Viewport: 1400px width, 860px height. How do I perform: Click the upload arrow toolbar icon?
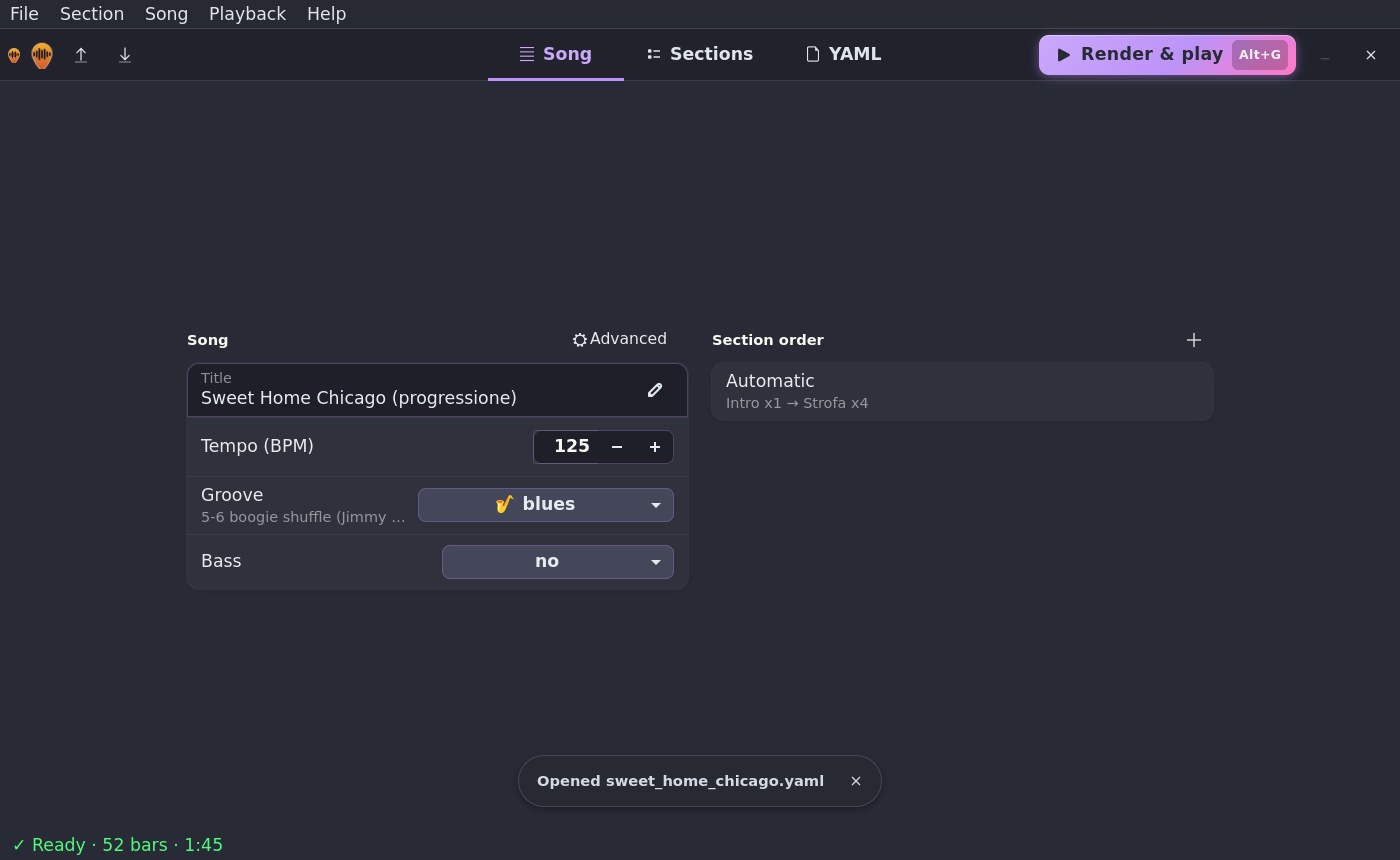click(81, 55)
